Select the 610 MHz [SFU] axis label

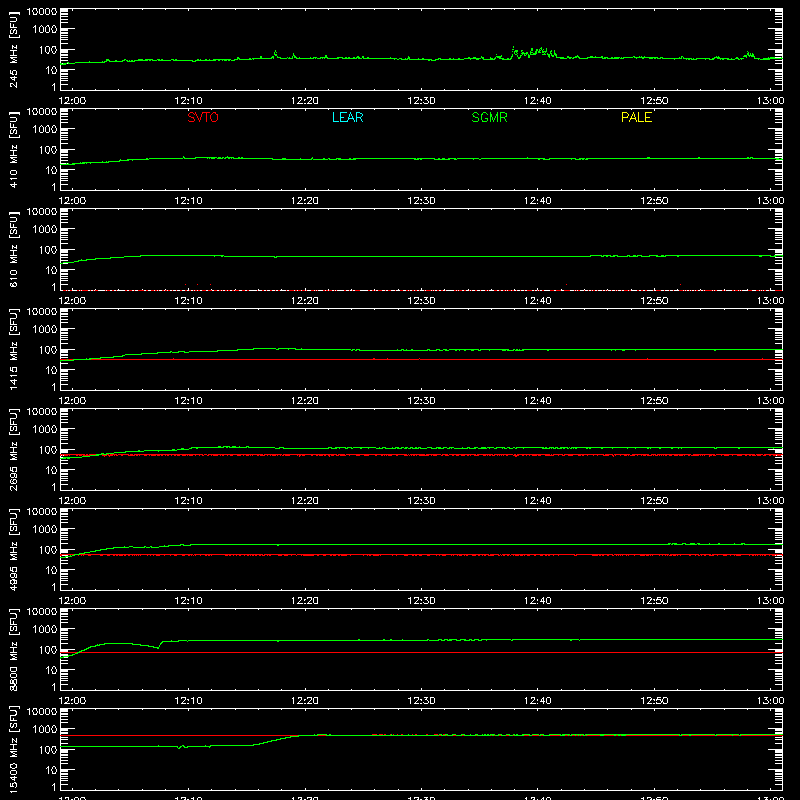point(13,249)
